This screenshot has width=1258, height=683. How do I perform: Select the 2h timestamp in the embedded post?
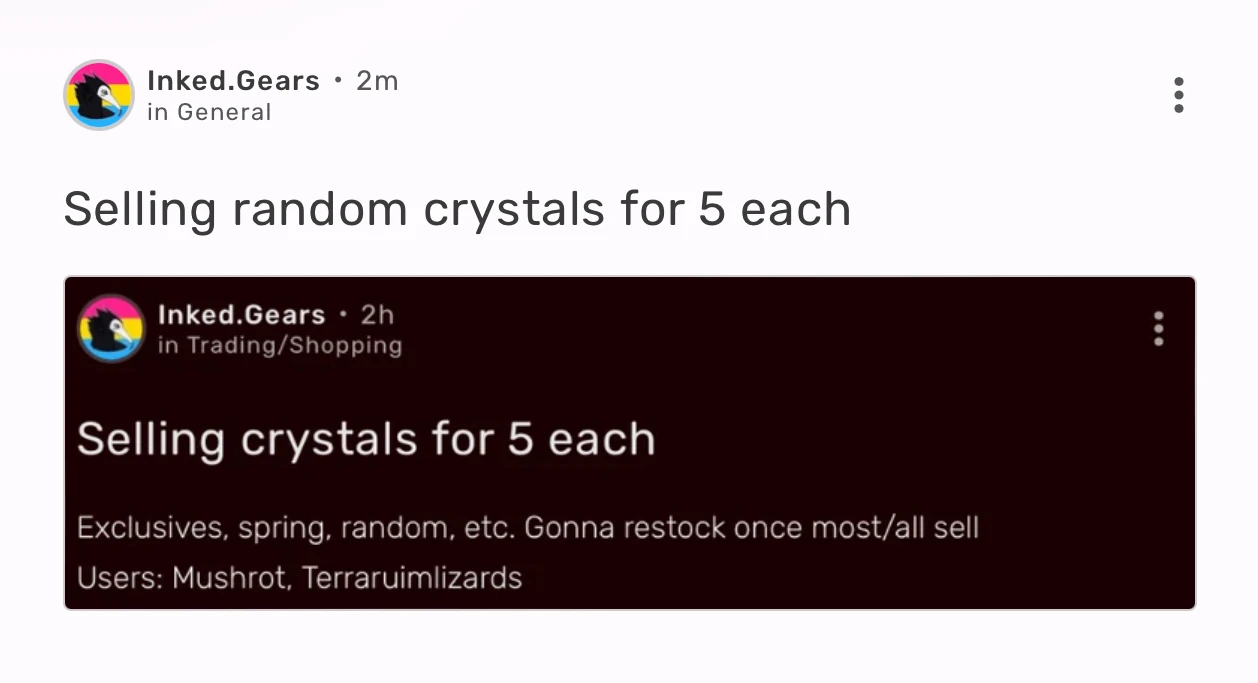375,314
